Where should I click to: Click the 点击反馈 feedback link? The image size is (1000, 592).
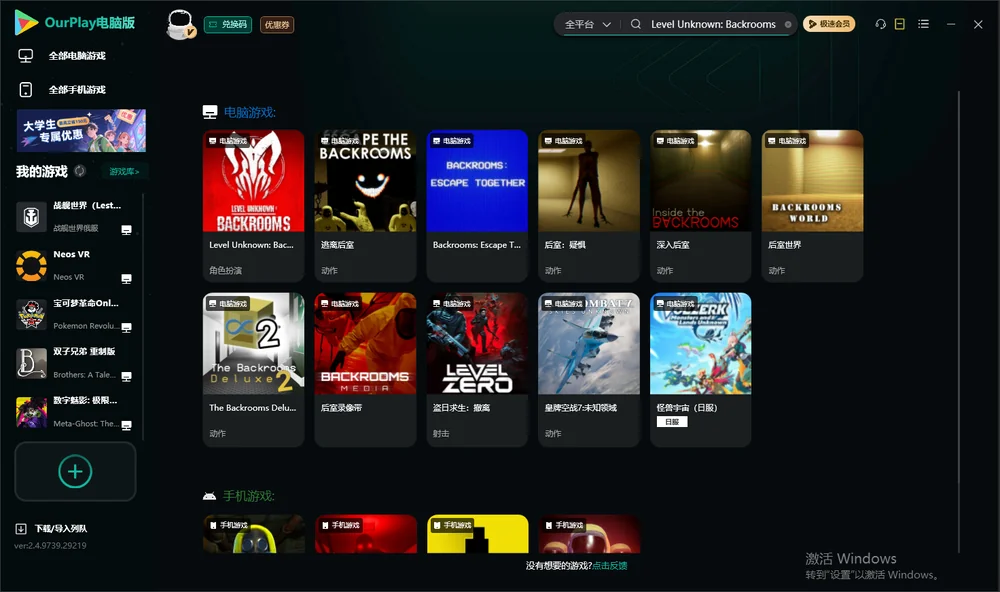point(610,565)
